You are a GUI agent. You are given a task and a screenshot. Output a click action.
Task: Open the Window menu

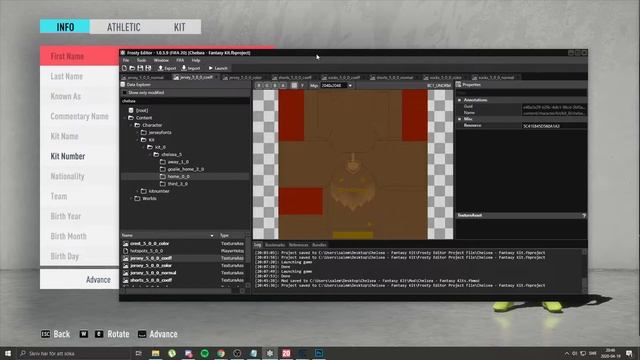pyautogui.click(x=161, y=60)
